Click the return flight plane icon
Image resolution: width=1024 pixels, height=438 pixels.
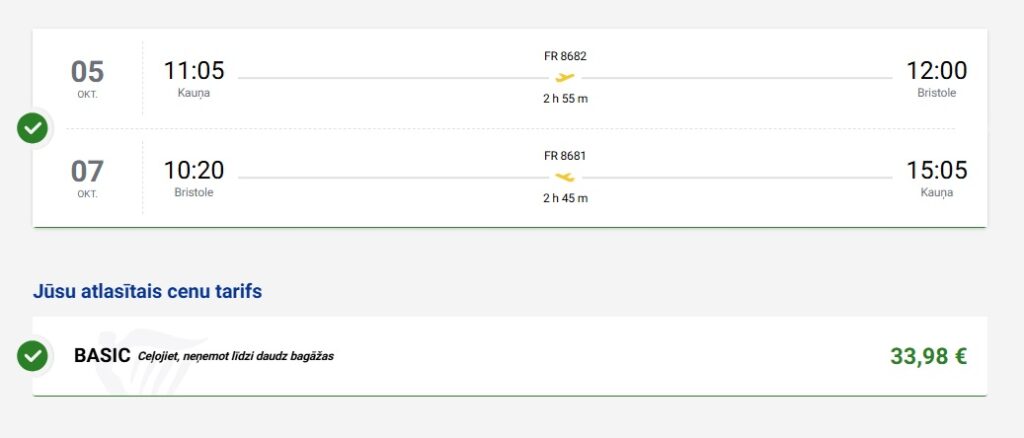click(565, 177)
